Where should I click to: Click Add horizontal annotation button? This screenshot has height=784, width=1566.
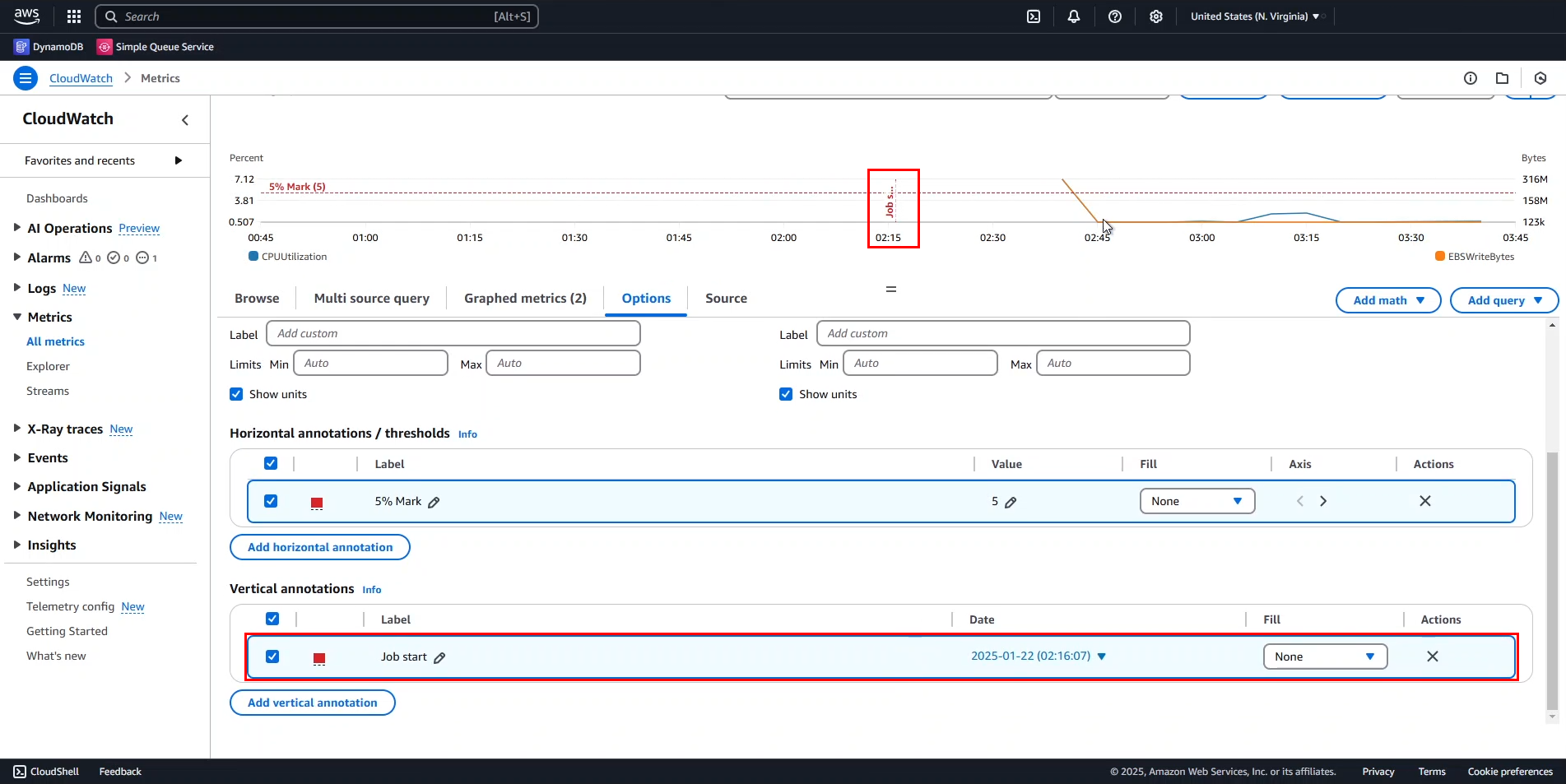coord(320,547)
